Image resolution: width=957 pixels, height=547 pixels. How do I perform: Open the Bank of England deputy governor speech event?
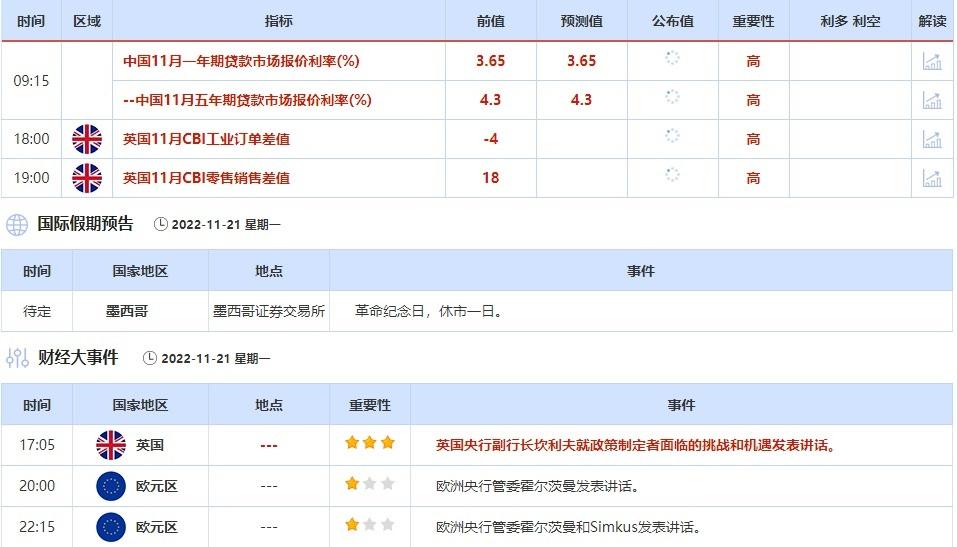pyautogui.click(x=635, y=445)
